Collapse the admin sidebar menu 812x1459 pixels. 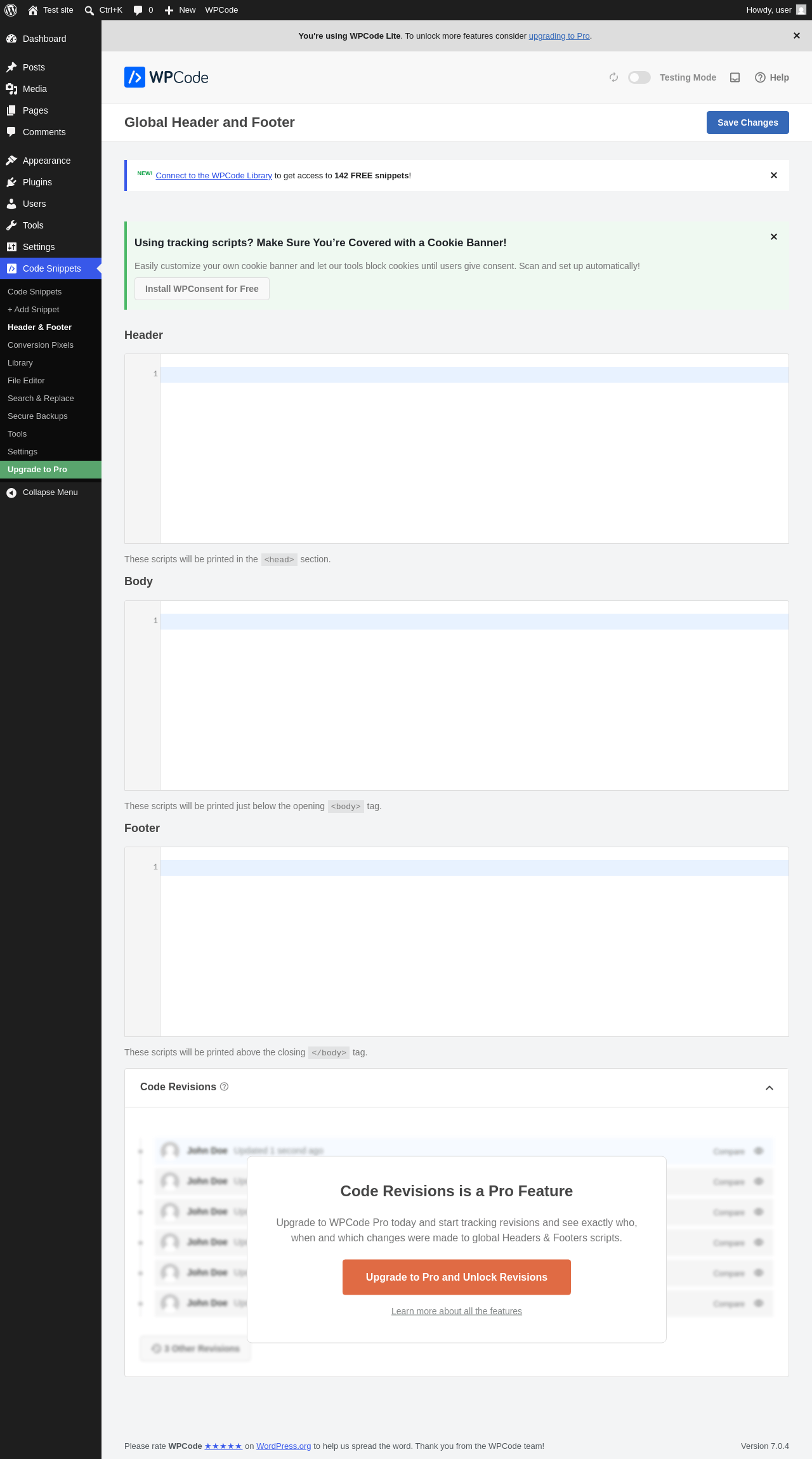51,492
